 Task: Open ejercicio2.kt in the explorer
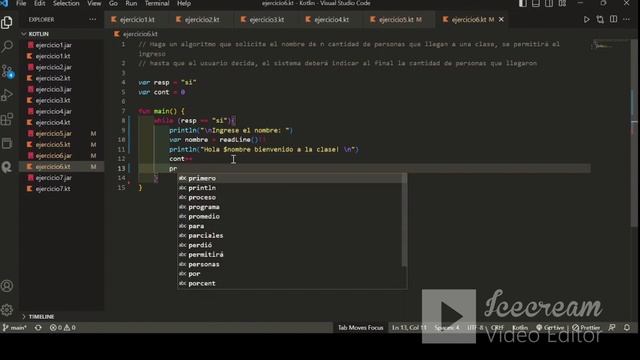point(53,78)
